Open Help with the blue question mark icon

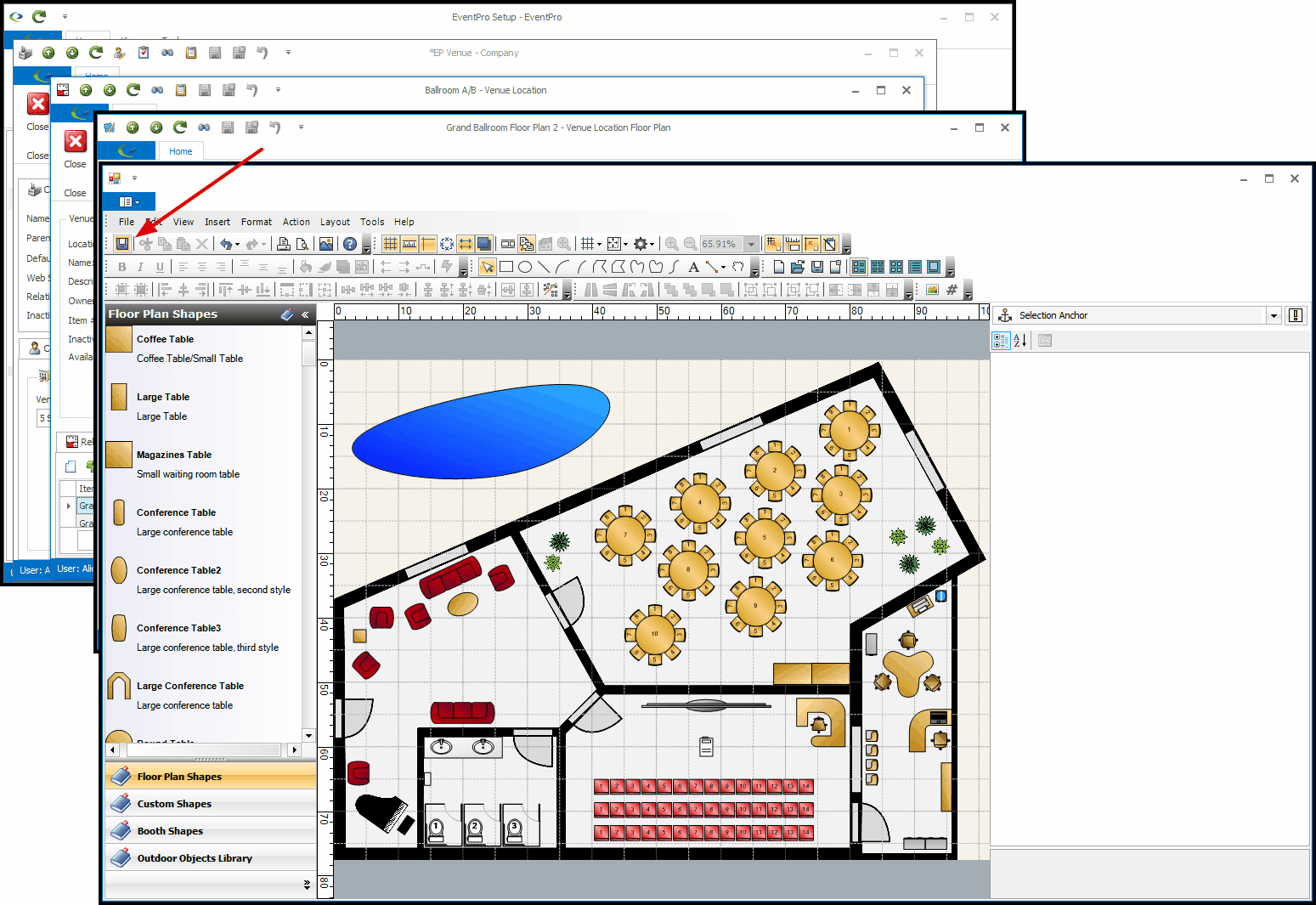pos(350,244)
